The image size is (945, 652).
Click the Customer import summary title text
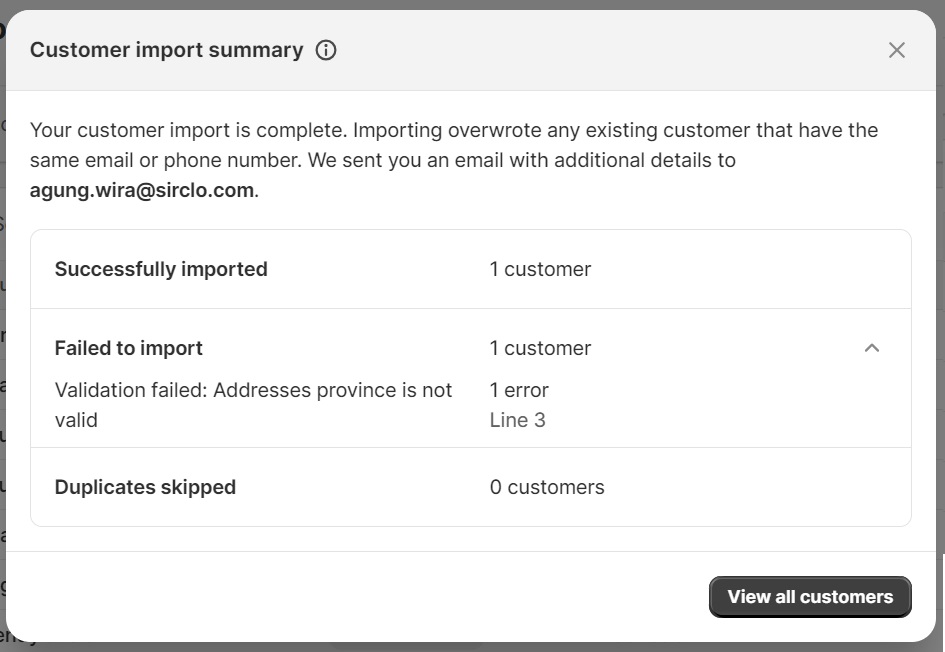[x=167, y=50]
